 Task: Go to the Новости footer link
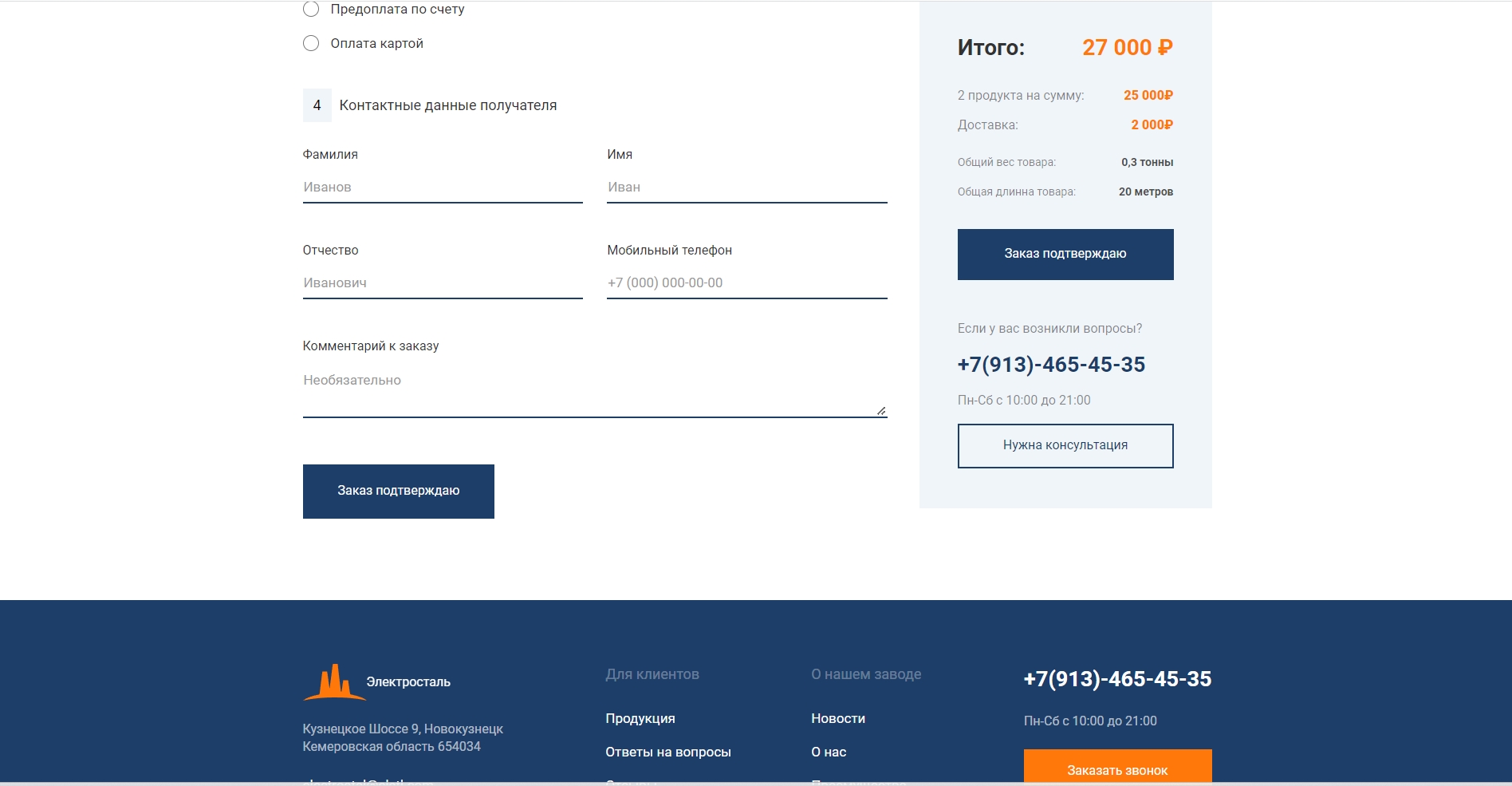[x=838, y=719]
